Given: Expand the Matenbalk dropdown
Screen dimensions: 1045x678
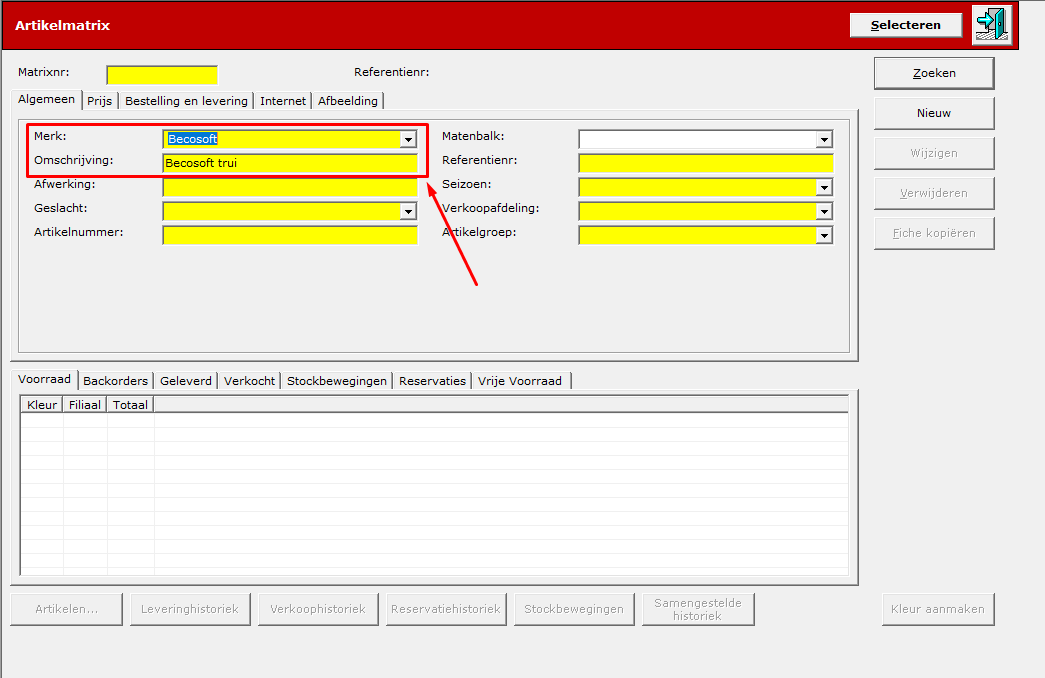Looking at the screenshot, I should [x=824, y=139].
